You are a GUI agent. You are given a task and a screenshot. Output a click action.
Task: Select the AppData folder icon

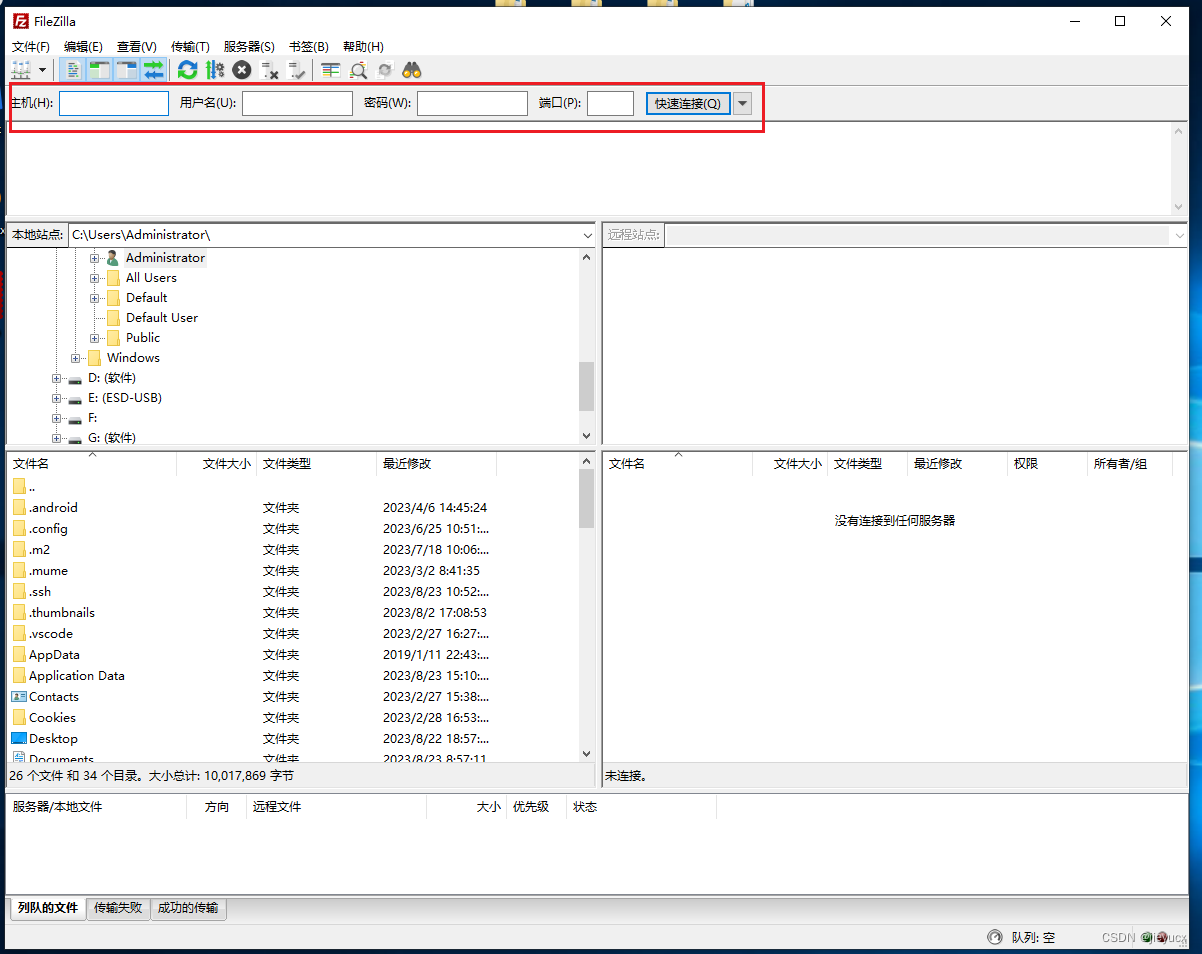[x=19, y=654]
